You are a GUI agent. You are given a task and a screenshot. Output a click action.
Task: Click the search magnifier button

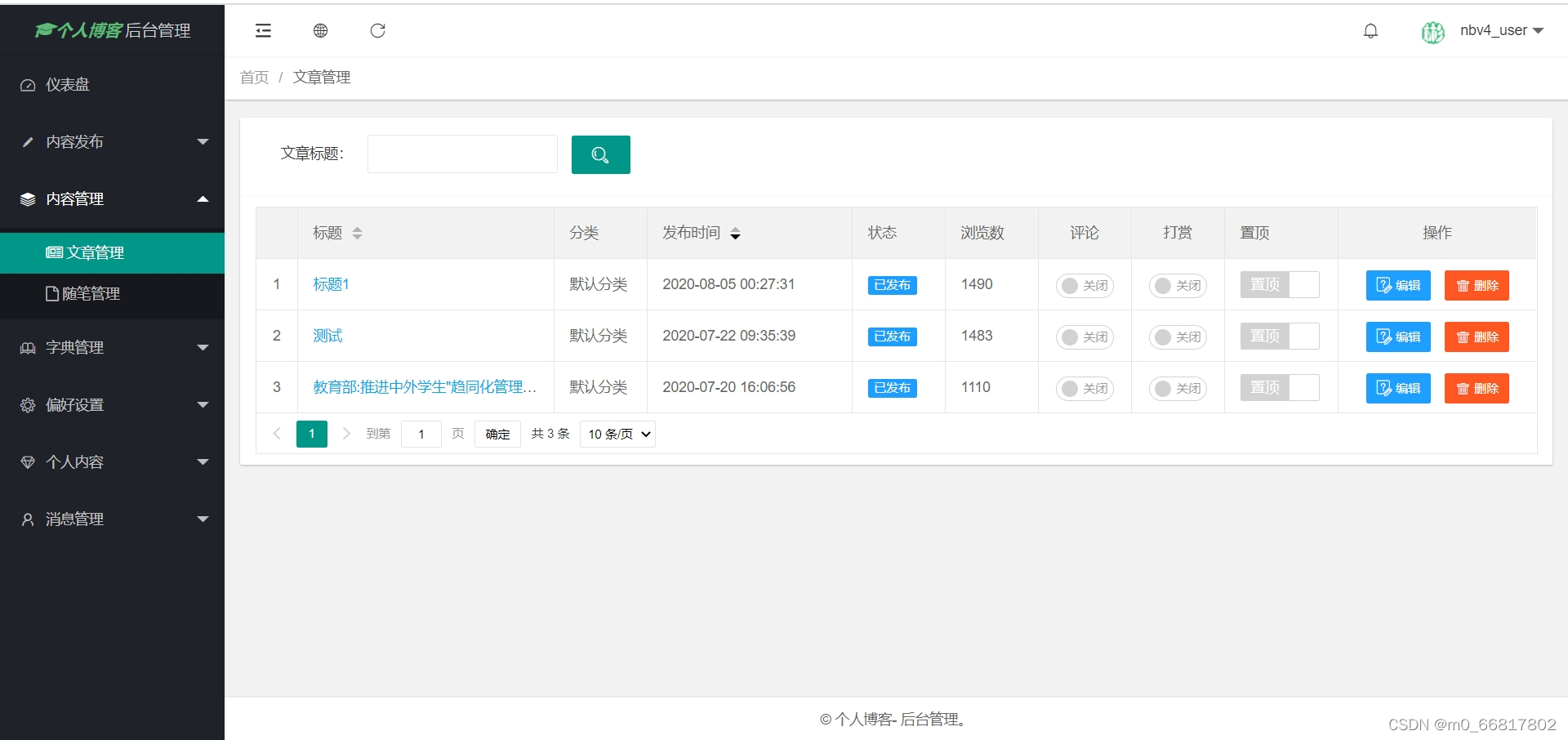(x=600, y=154)
